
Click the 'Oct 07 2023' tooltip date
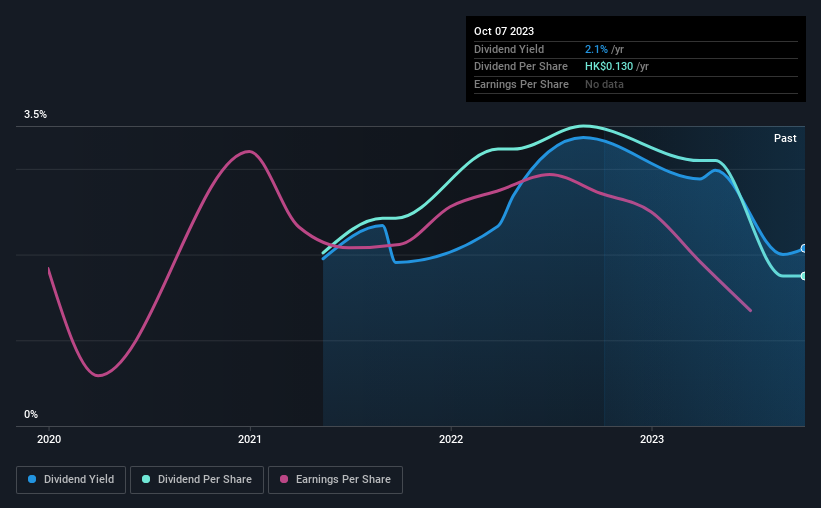pyautogui.click(x=504, y=31)
